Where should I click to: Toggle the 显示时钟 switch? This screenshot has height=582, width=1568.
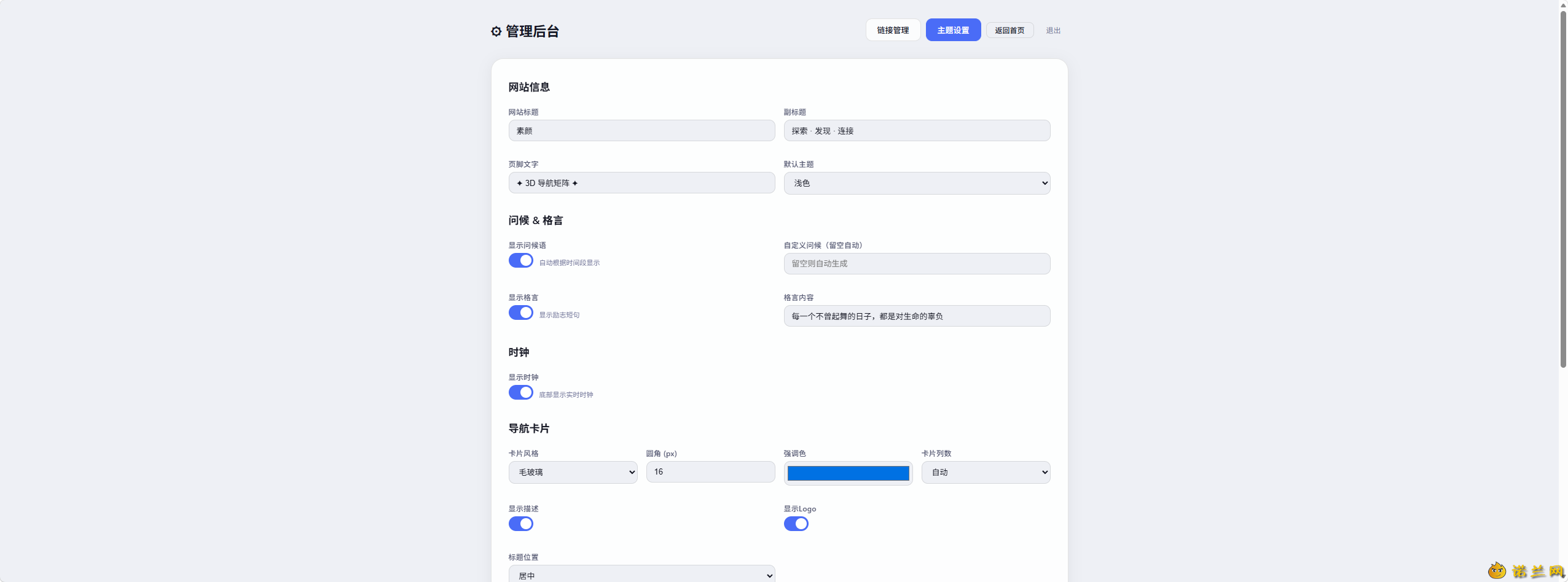520,392
